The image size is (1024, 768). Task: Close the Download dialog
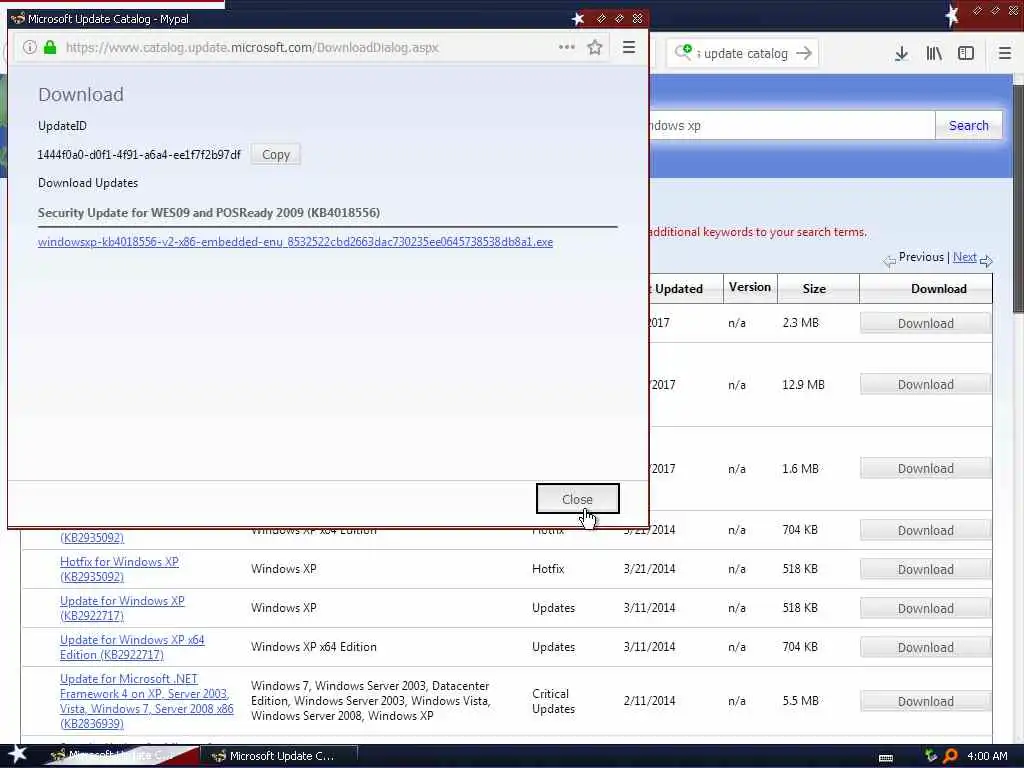pos(577,499)
